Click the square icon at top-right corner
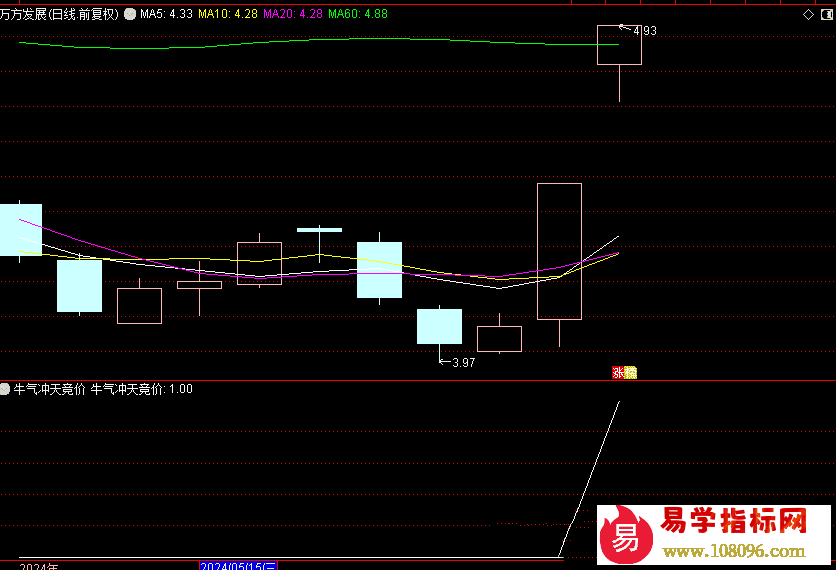The width and height of the screenshot is (836, 570). [x=826, y=15]
